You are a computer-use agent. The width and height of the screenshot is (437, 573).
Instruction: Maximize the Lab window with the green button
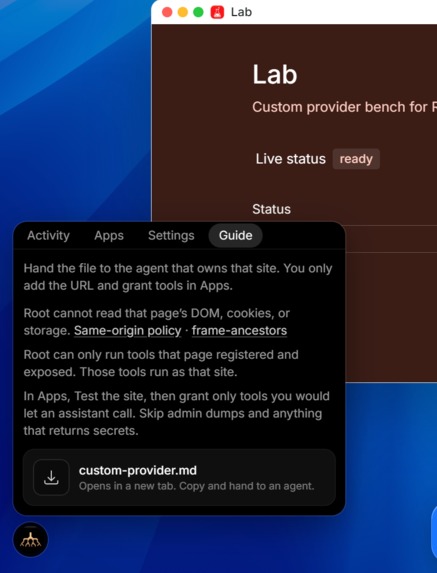[x=198, y=12]
